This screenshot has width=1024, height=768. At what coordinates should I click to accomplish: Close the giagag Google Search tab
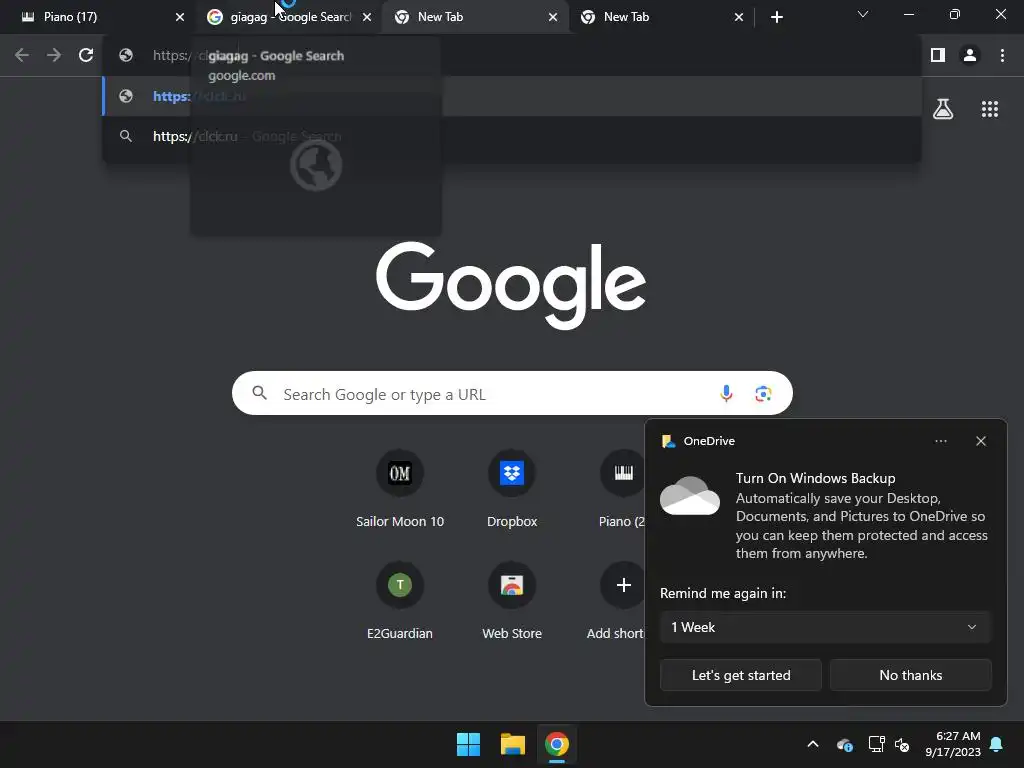(x=367, y=17)
